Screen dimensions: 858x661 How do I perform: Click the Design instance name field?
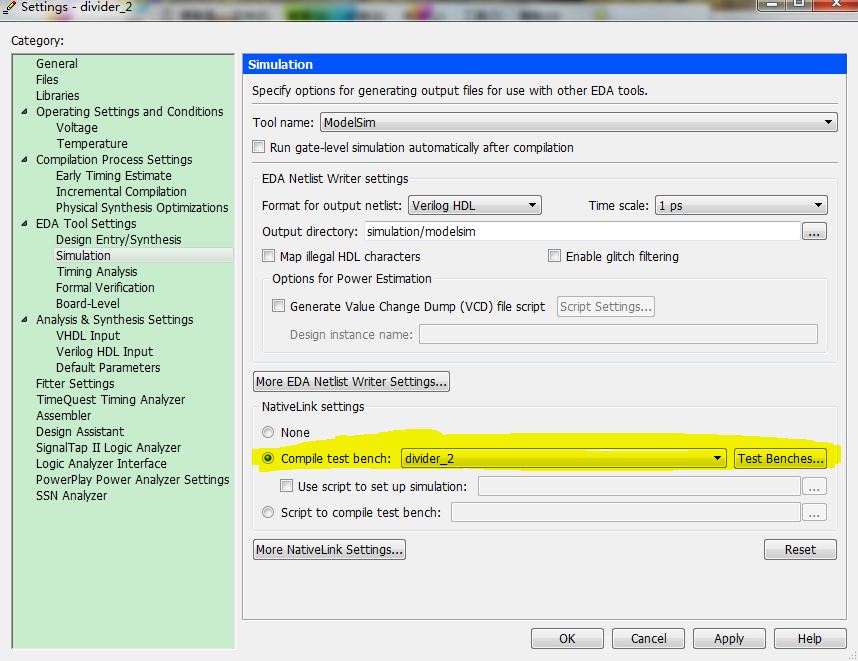pyautogui.click(x=618, y=334)
